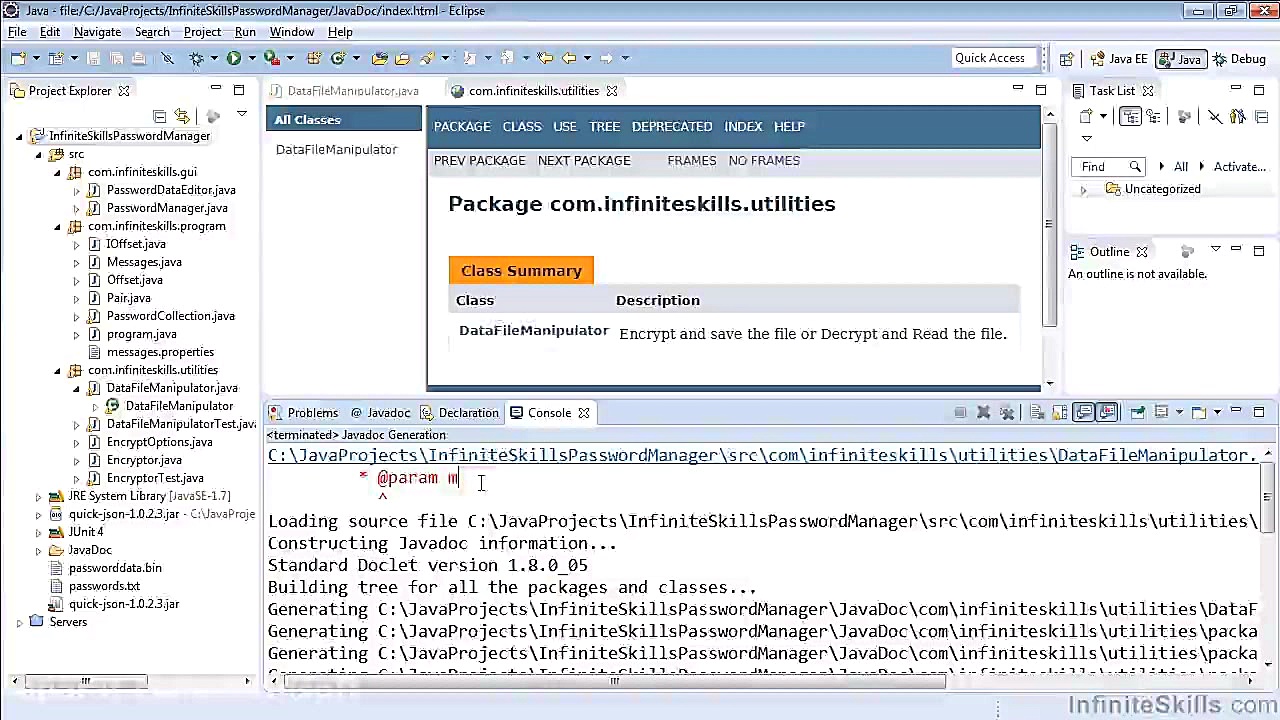Switch to the Java perspective

coord(1179,59)
